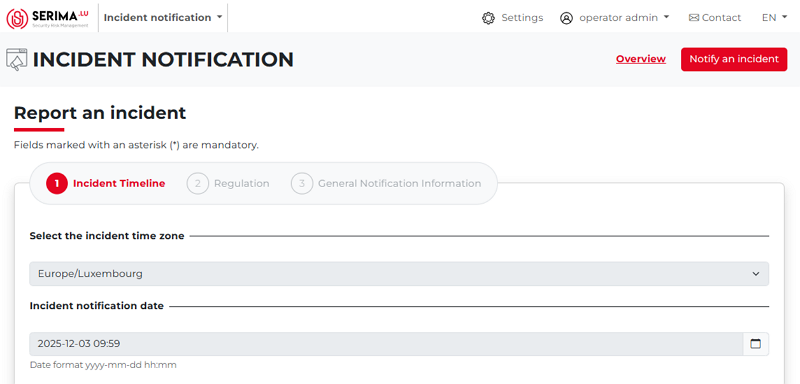Focus the incident notification date field
This screenshot has height=384, width=800.
(x=386, y=344)
